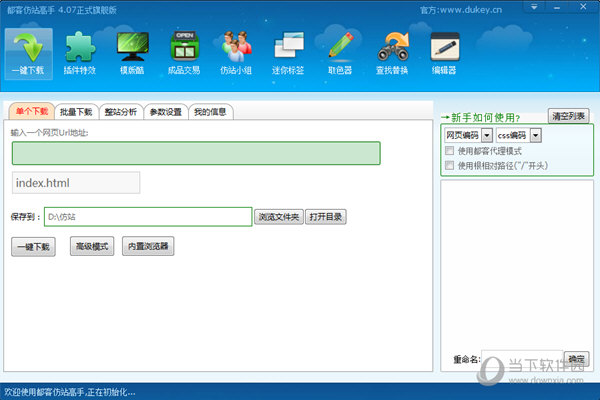Expand the css编码 dropdown
Screen dimensions: 600x400
536,135
